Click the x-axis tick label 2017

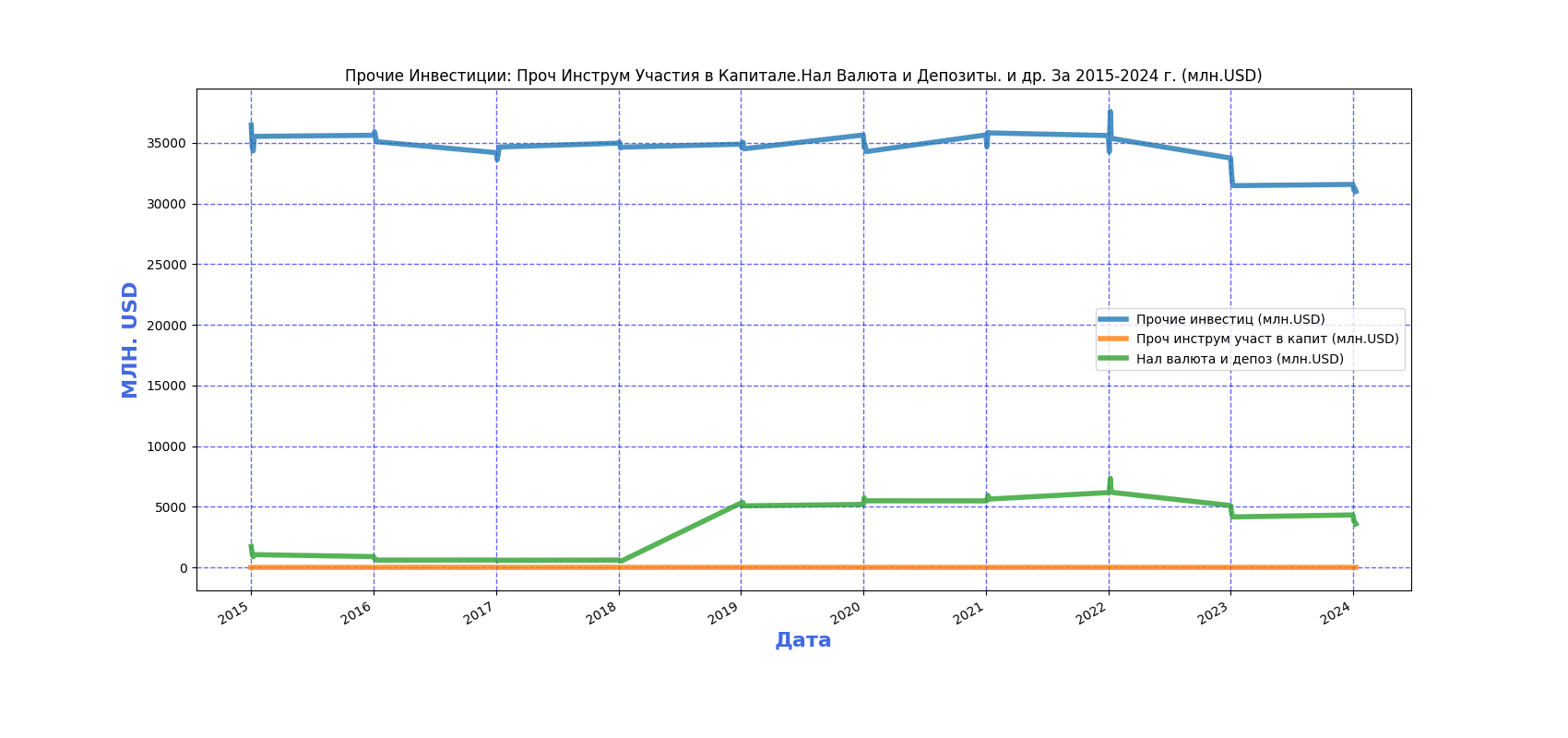click(x=481, y=613)
